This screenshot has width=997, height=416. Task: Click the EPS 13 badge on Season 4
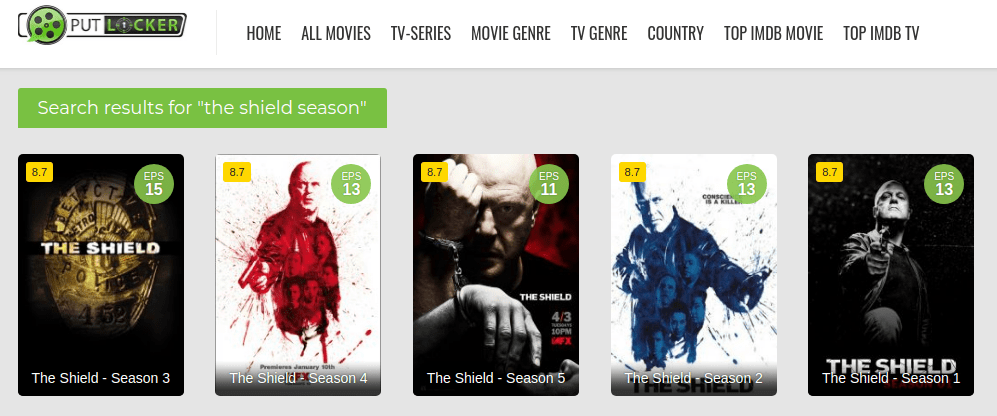(x=352, y=184)
